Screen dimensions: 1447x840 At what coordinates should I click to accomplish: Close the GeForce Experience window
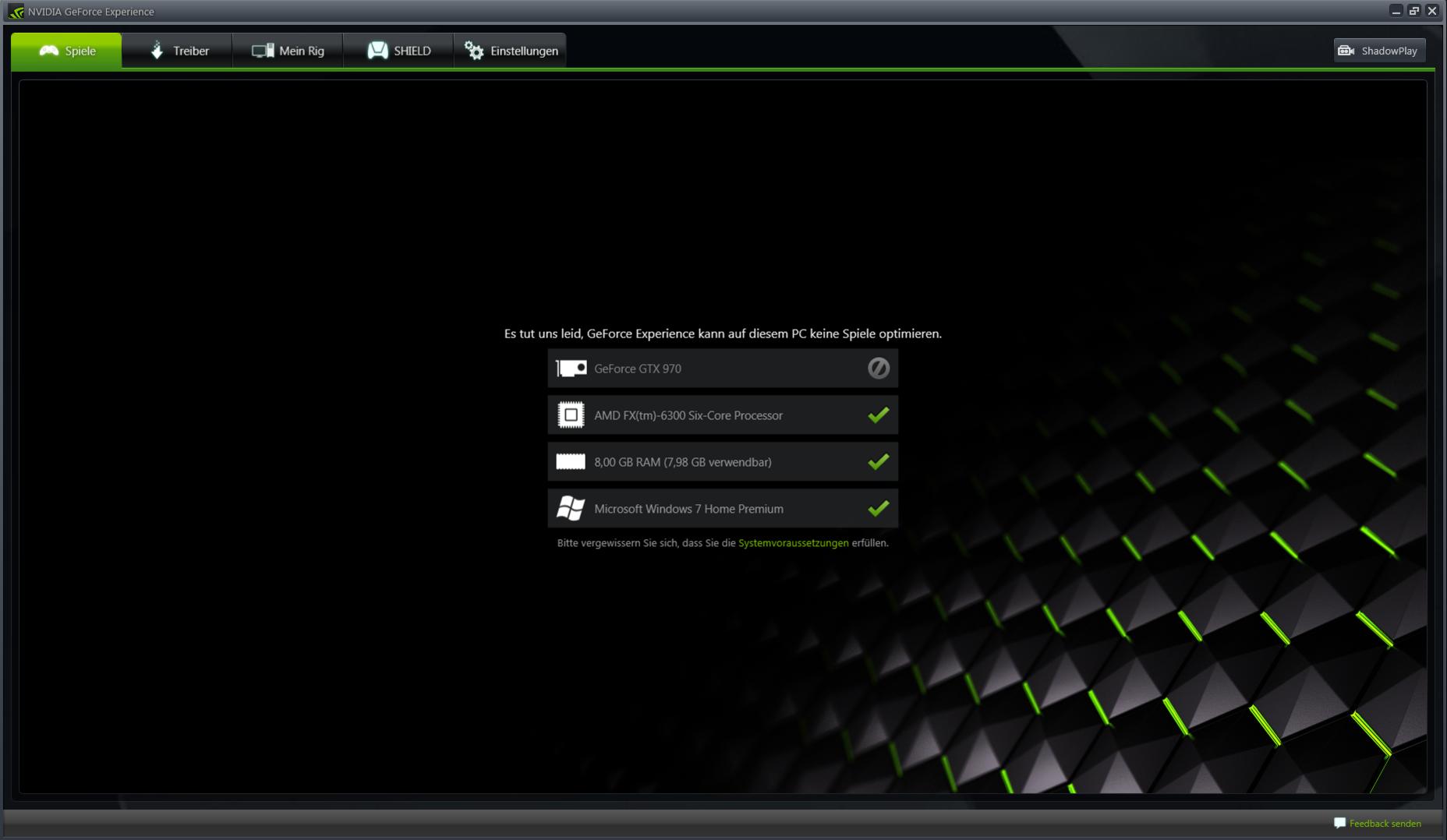[1432, 11]
